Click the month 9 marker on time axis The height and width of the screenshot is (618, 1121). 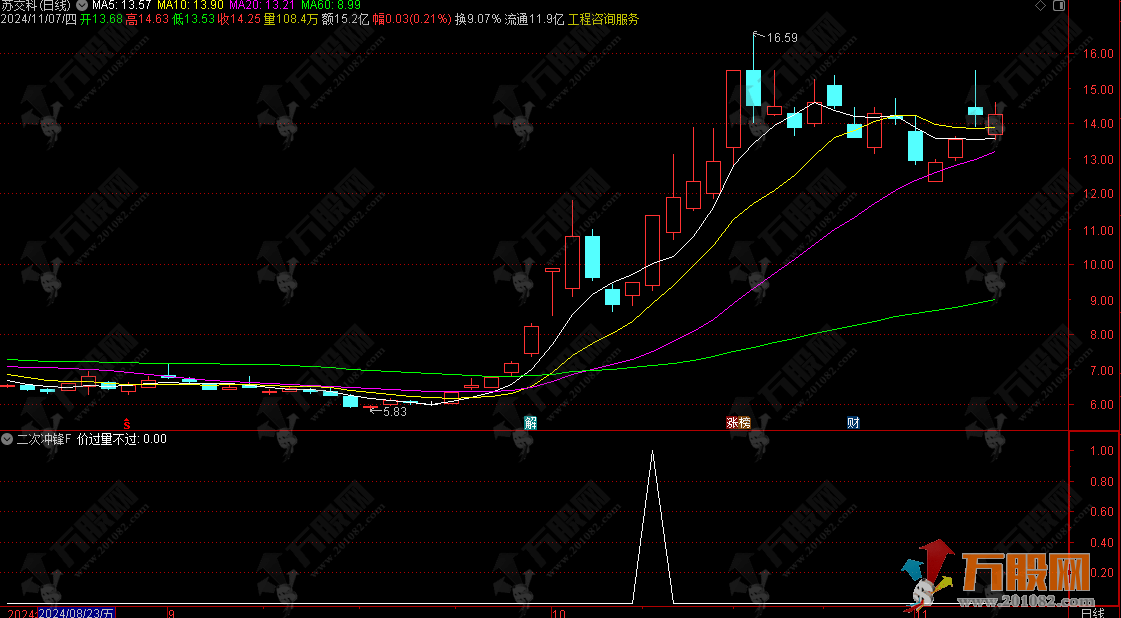(x=171, y=613)
